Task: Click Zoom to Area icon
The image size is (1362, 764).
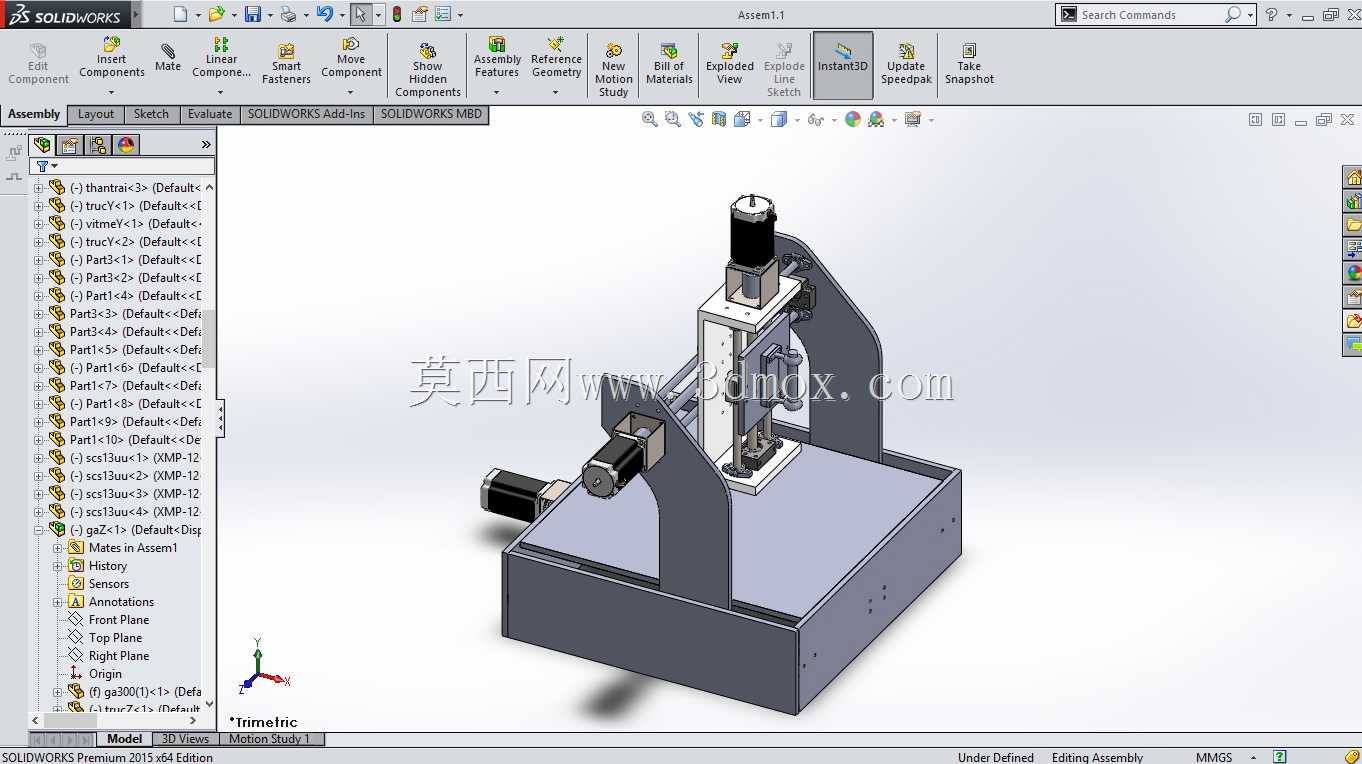Action: point(673,119)
